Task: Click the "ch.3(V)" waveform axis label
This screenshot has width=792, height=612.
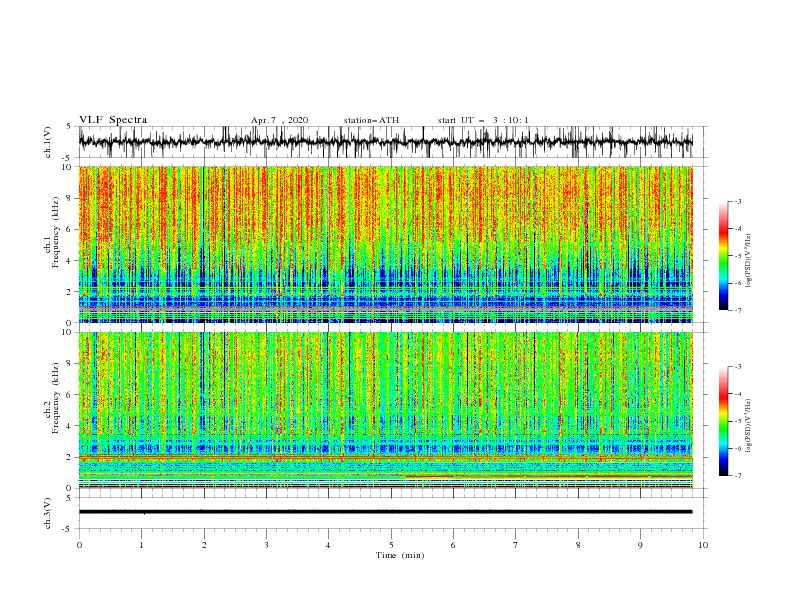Action: pyautogui.click(x=48, y=513)
